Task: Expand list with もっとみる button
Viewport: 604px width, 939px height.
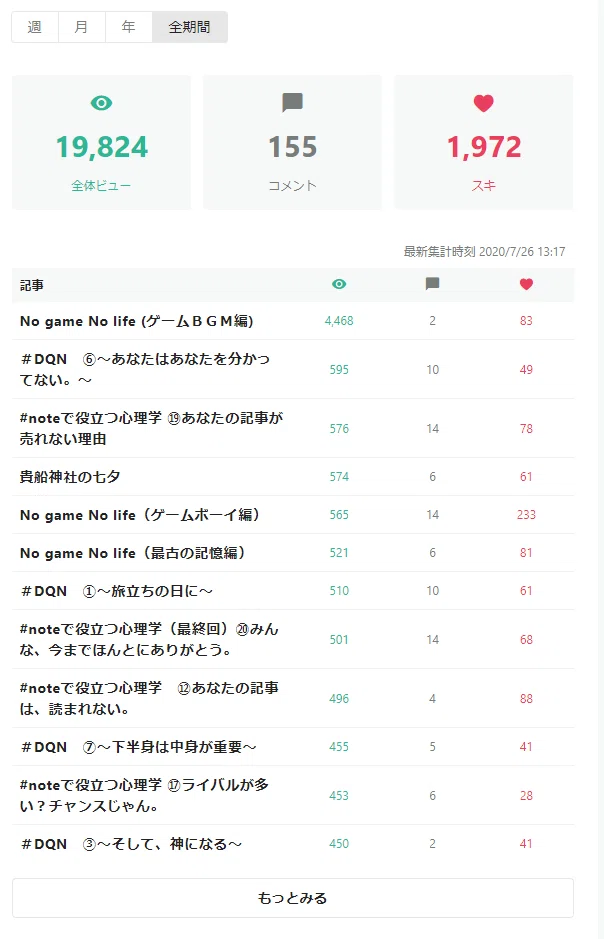Action: pyautogui.click(x=293, y=898)
